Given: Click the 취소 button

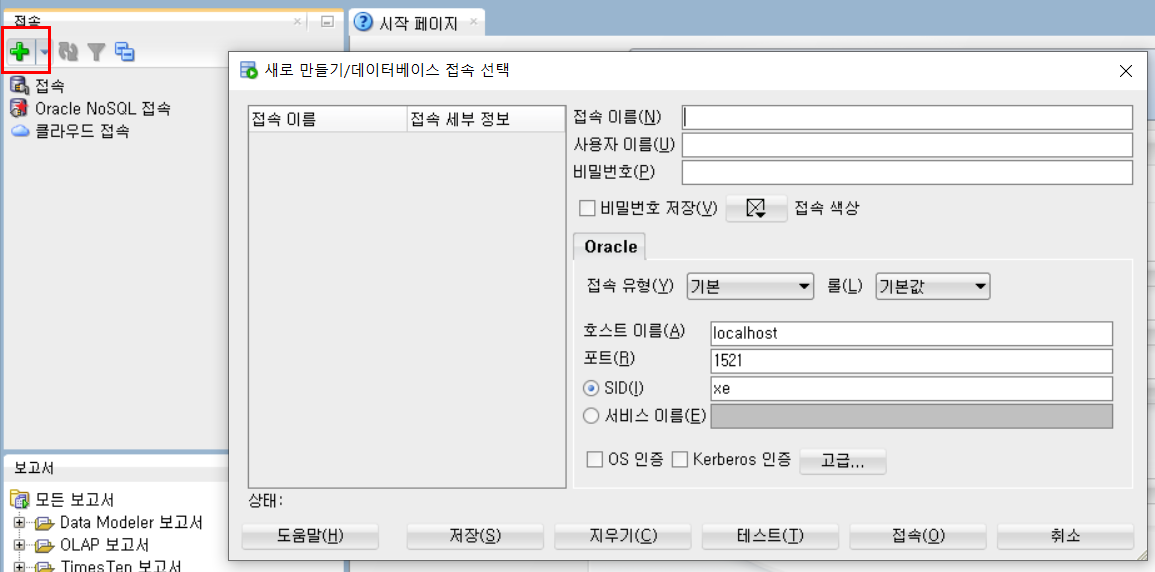Looking at the screenshot, I should click(1066, 536).
